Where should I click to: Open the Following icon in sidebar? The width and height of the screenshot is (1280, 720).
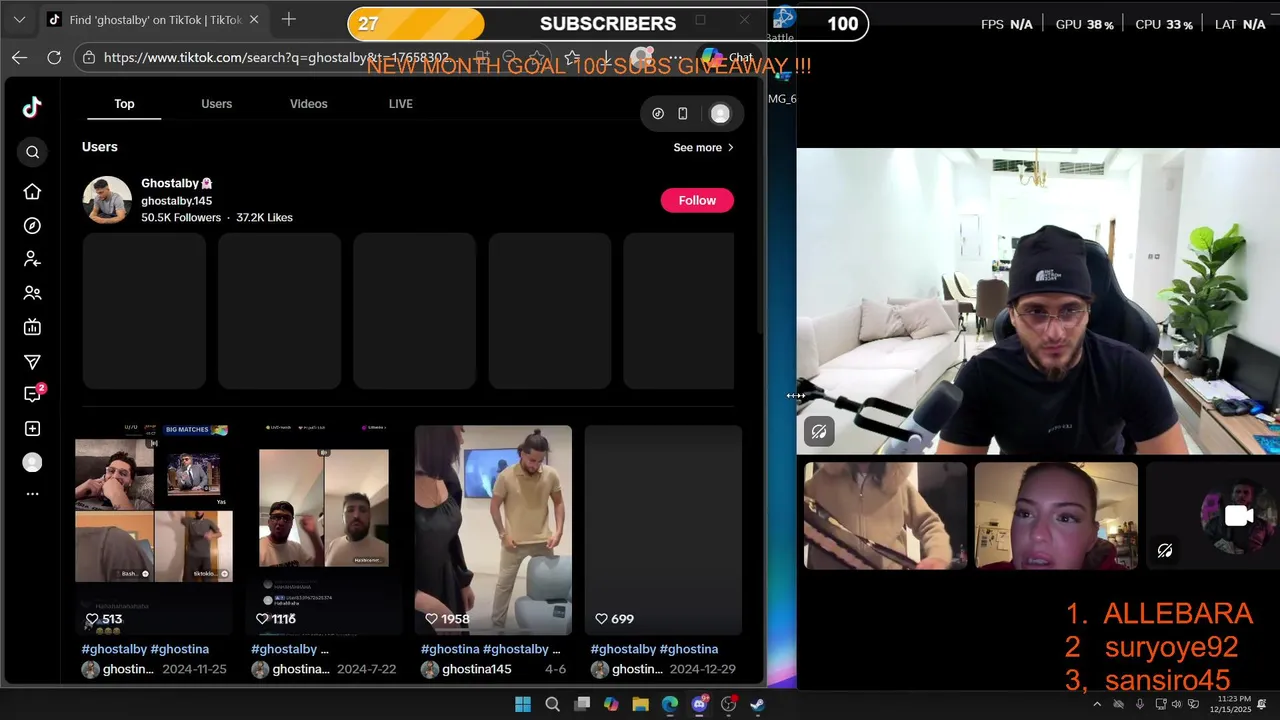(32, 259)
